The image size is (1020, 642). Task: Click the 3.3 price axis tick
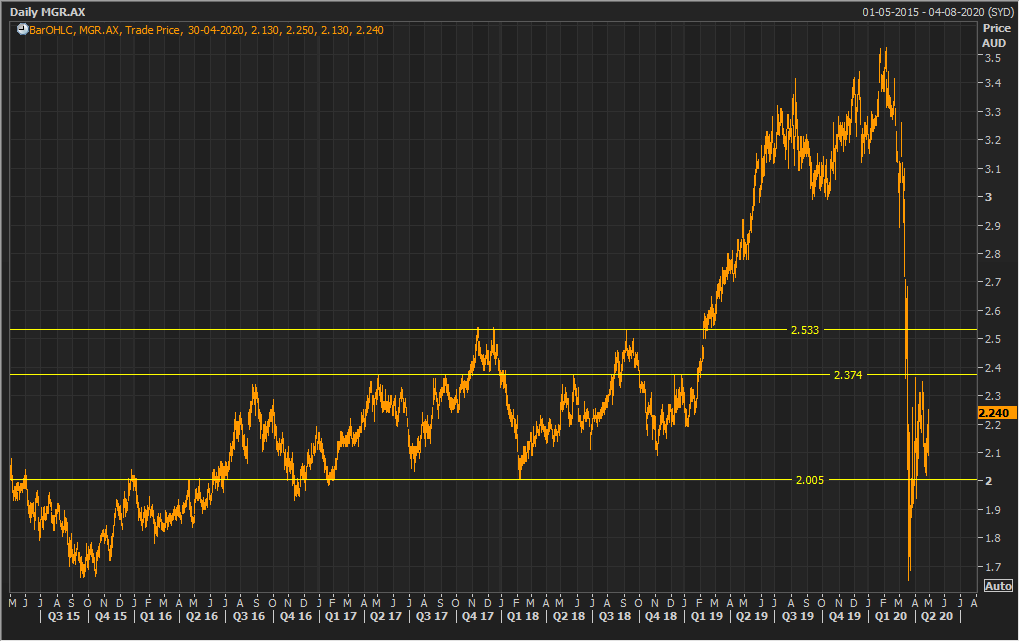(x=993, y=112)
